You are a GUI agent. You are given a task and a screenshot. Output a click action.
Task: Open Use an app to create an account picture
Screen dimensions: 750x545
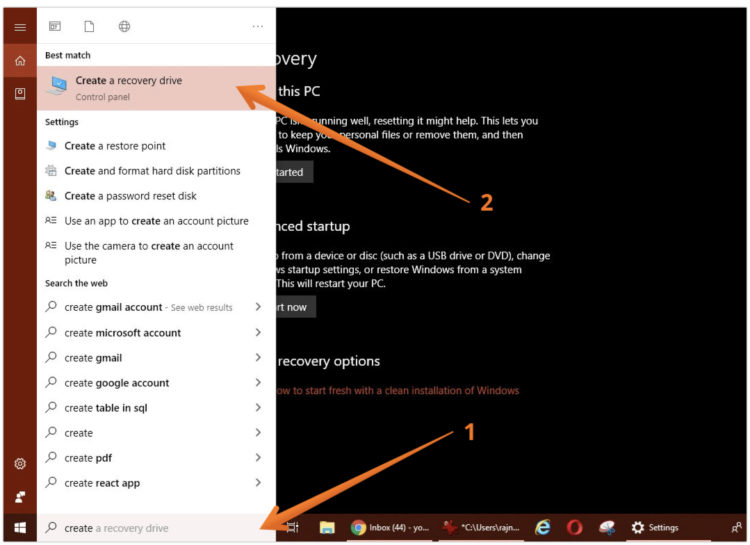pos(156,221)
